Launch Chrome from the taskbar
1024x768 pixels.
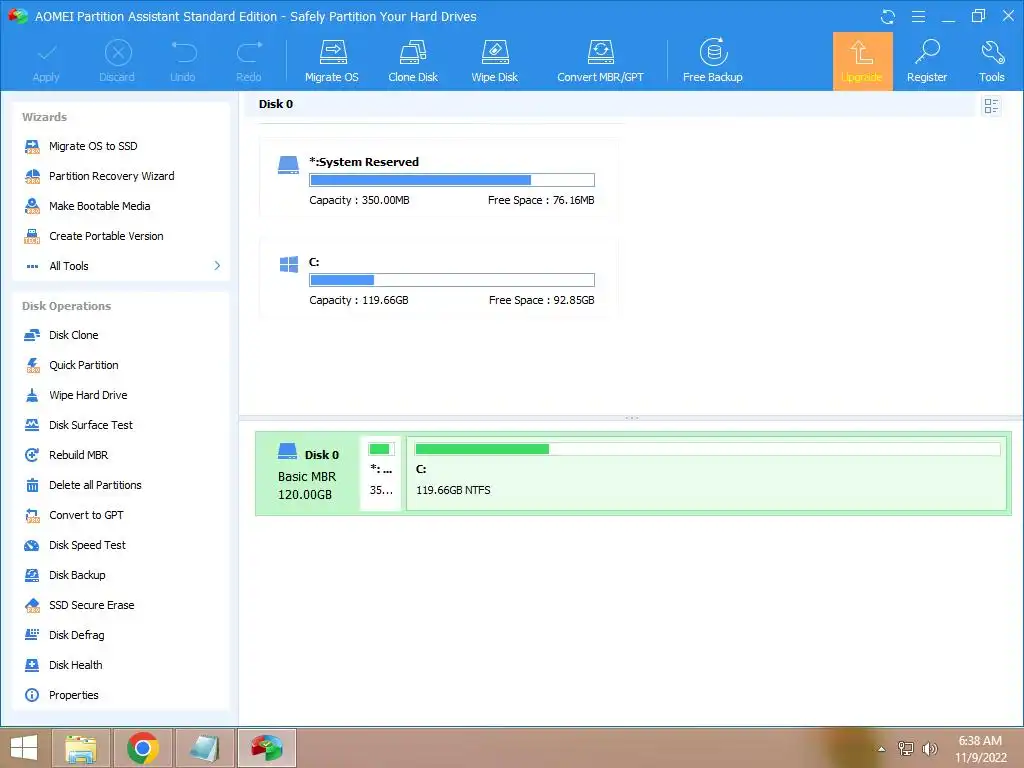143,748
